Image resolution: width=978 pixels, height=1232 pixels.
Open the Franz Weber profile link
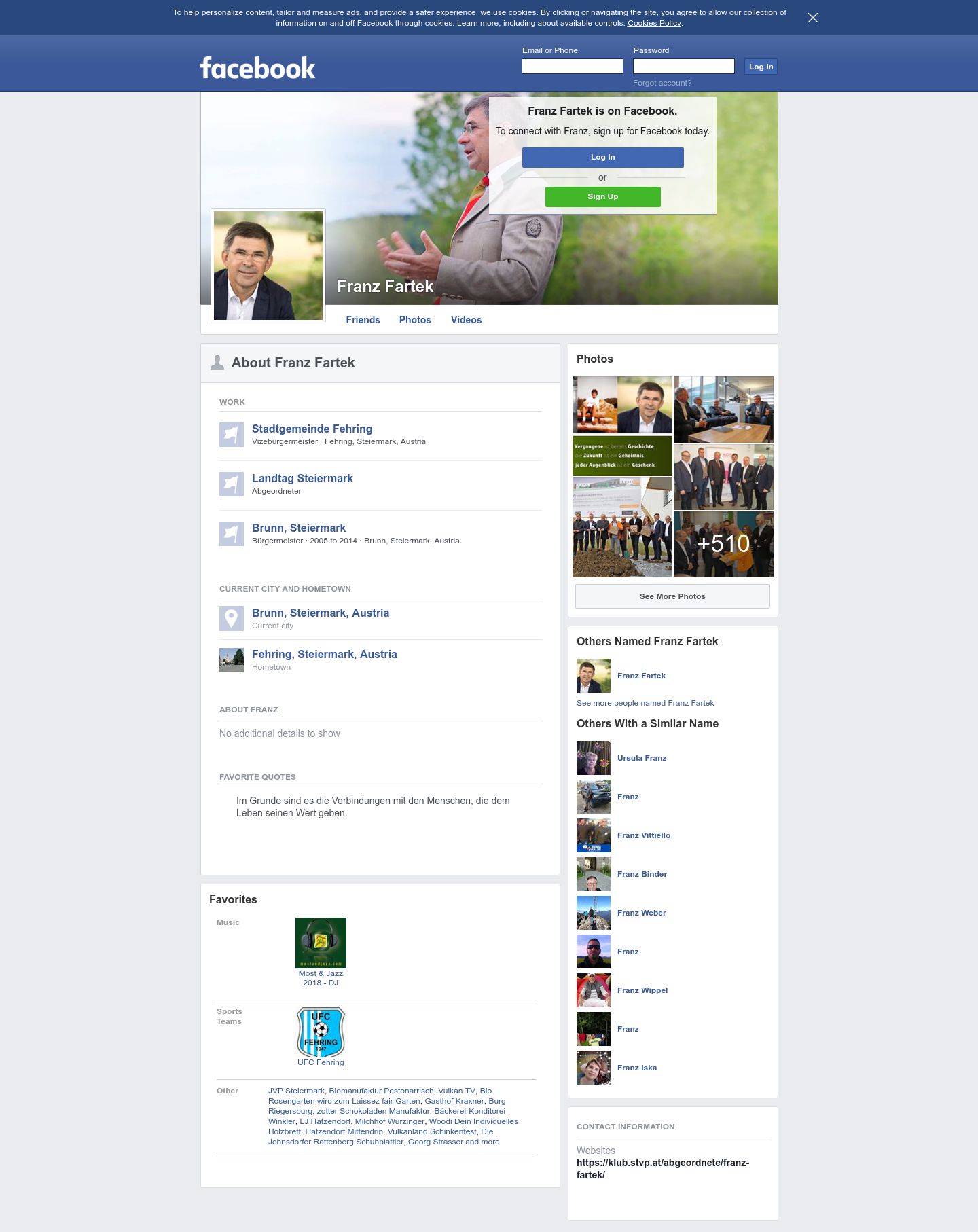click(641, 913)
